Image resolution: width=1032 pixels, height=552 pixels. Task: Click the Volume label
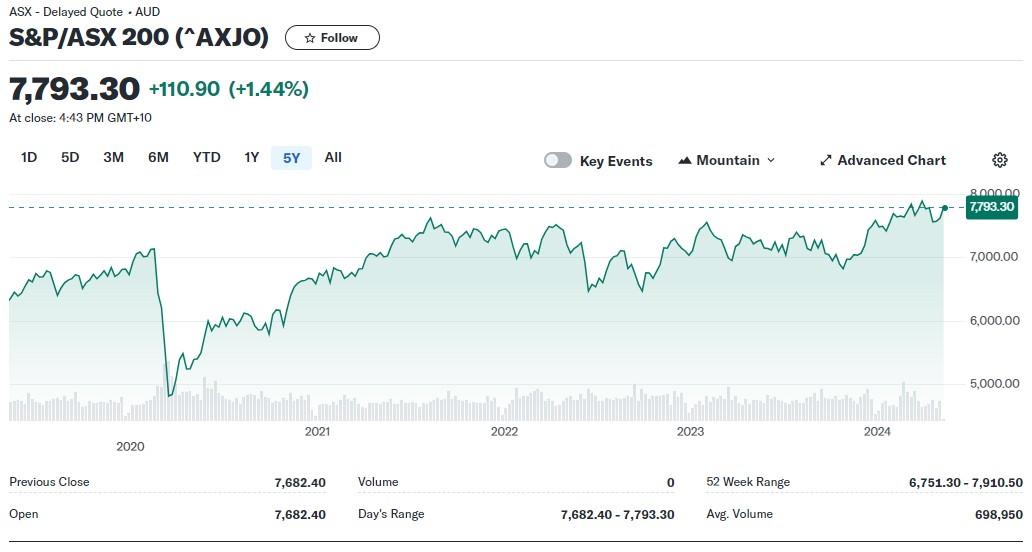(378, 482)
